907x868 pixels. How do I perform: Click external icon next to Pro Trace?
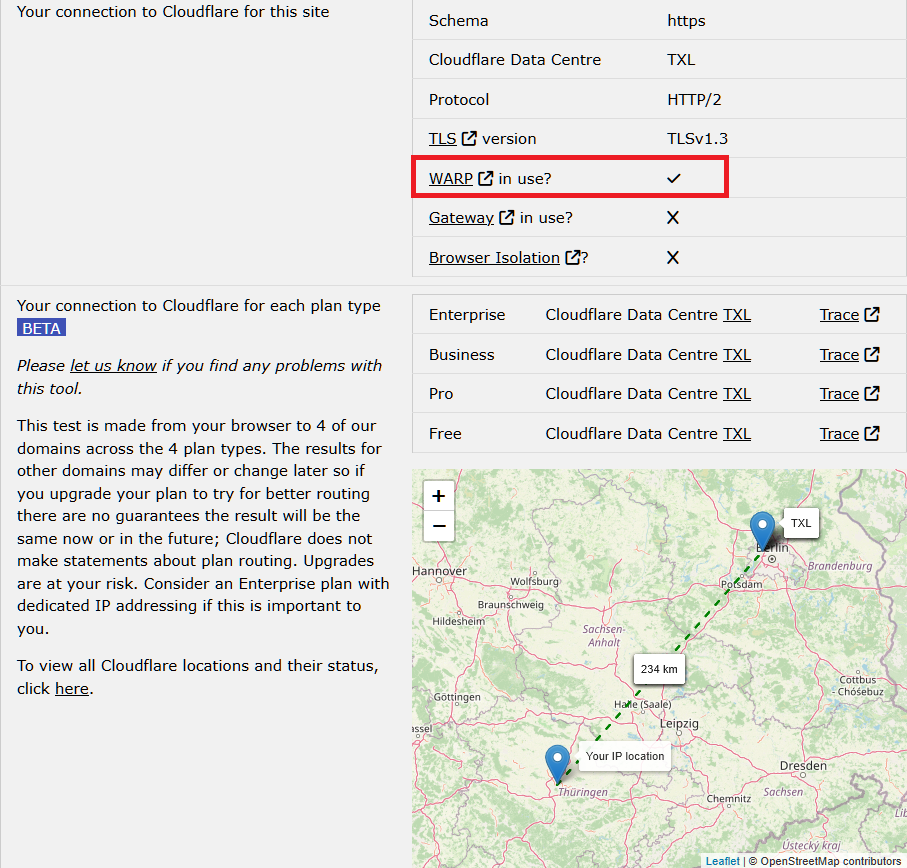(872, 393)
